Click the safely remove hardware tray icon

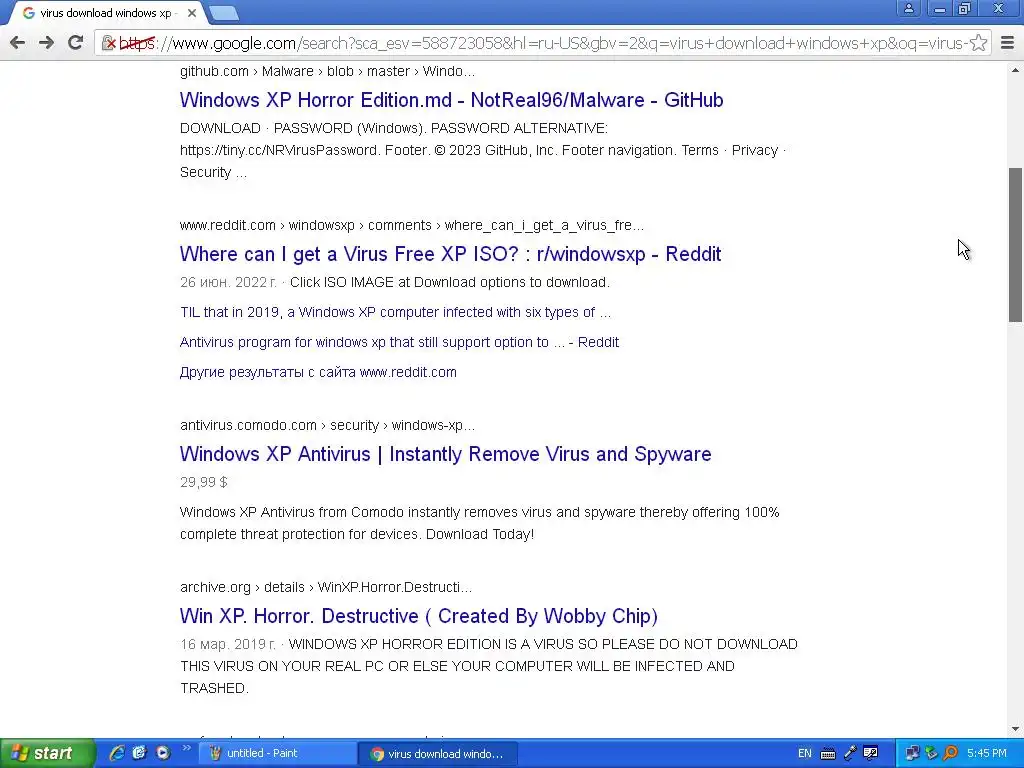931,754
